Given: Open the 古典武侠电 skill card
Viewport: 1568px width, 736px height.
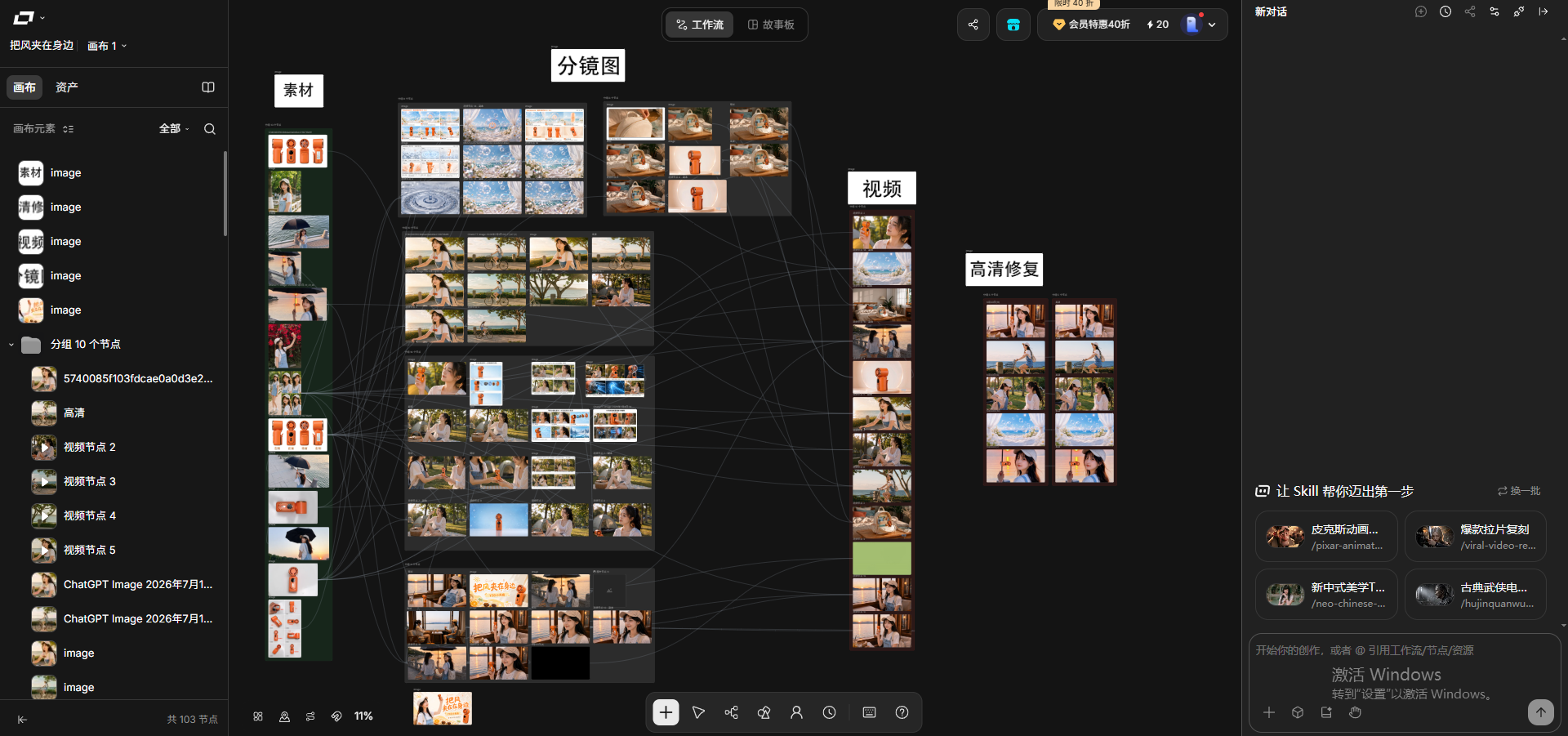Looking at the screenshot, I should point(1476,595).
